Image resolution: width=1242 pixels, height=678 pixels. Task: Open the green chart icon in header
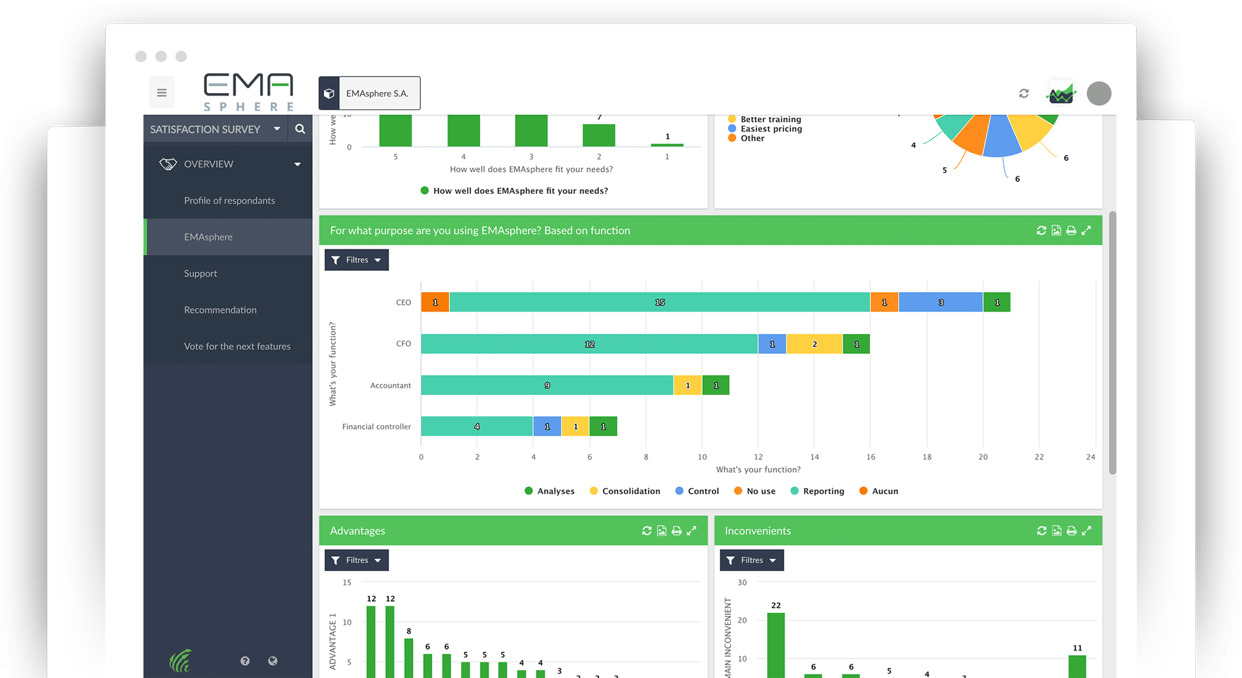coord(1060,93)
